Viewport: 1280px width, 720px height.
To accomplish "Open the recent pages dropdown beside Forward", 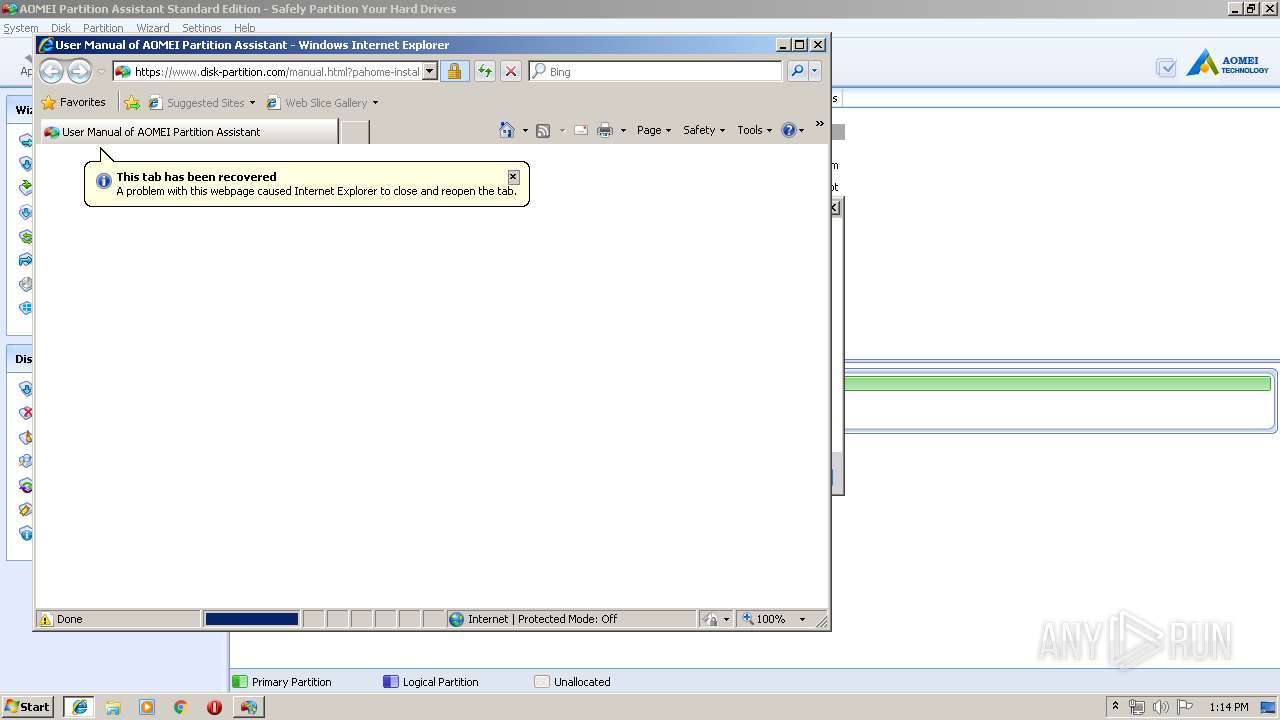I will pos(101,72).
